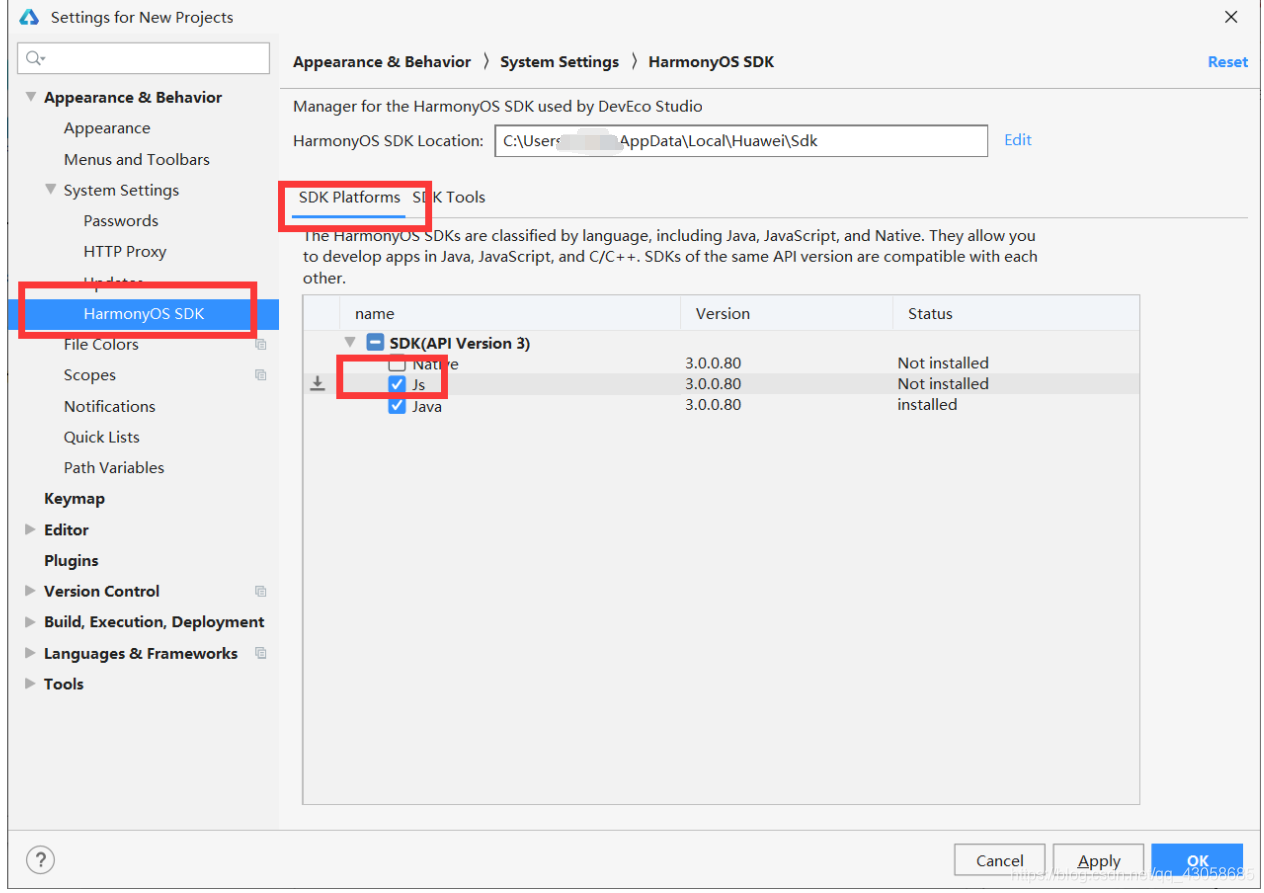Expand the Editor settings section
1264x893 pixels.
pos(30,529)
